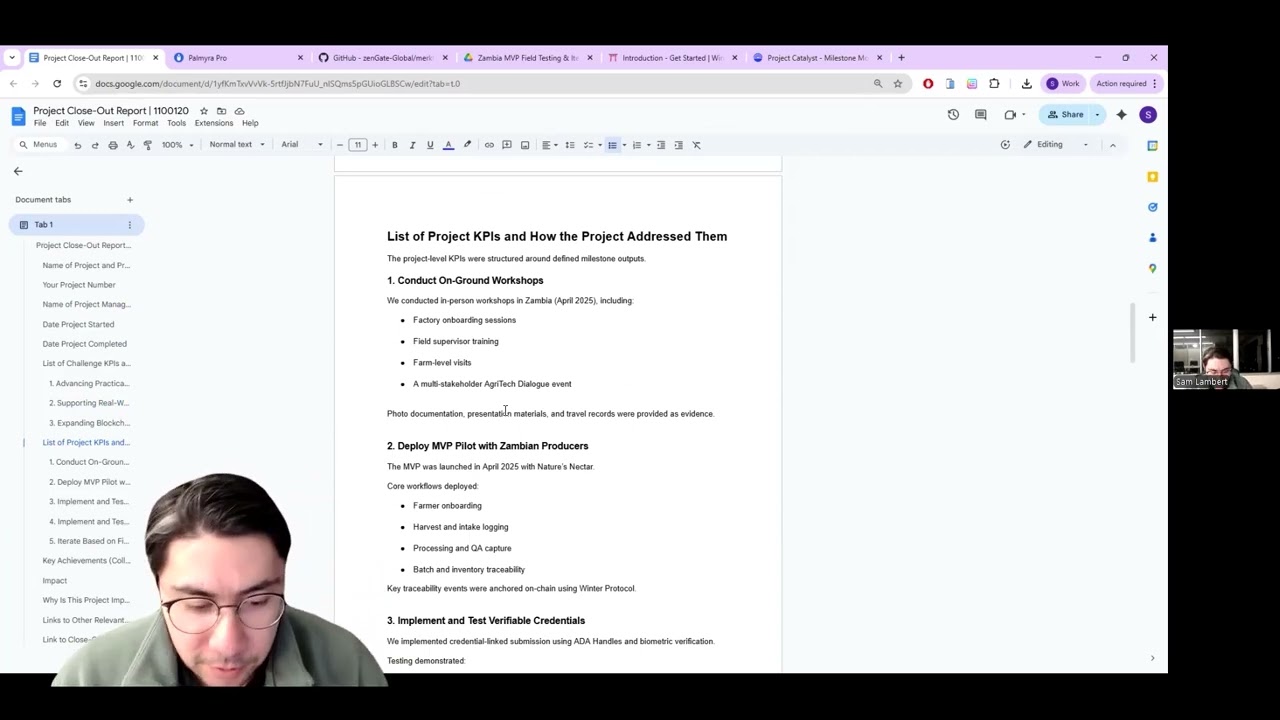Image resolution: width=1280 pixels, height=720 pixels.
Task: Switch to the Palmyra Pro browser tab
Action: (238, 58)
